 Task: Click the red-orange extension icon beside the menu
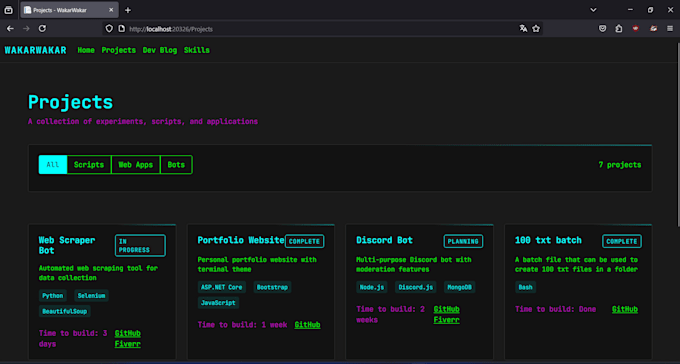653,29
